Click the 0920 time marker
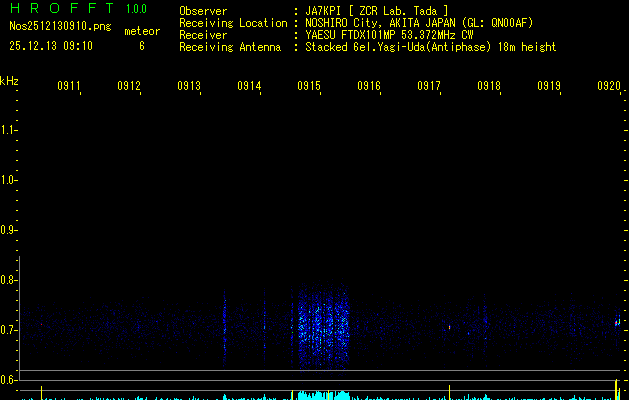Image resolution: width=629 pixels, height=400 pixels. coord(609,87)
